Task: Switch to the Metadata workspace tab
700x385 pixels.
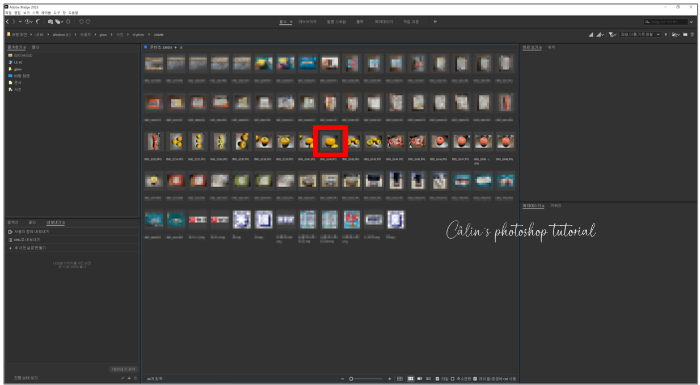Action: (x=384, y=21)
